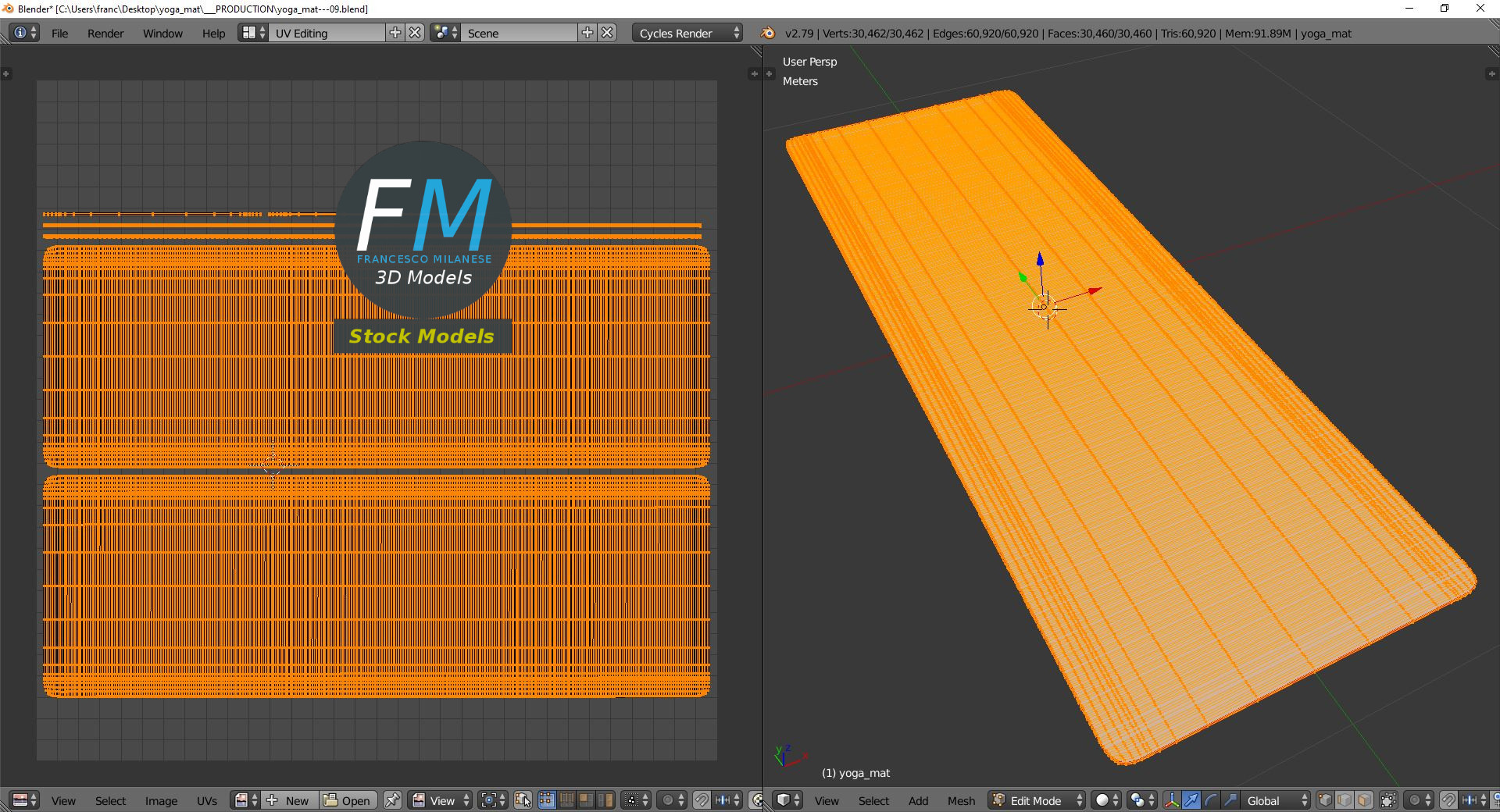Open the Mesh menu in 3D viewport
Image resolution: width=1500 pixels, height=812 pixels.
pos(961,800)
